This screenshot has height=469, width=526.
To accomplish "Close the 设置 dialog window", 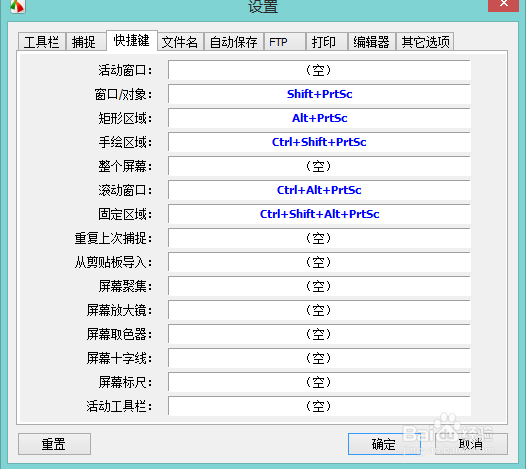I will coord(504,5).
